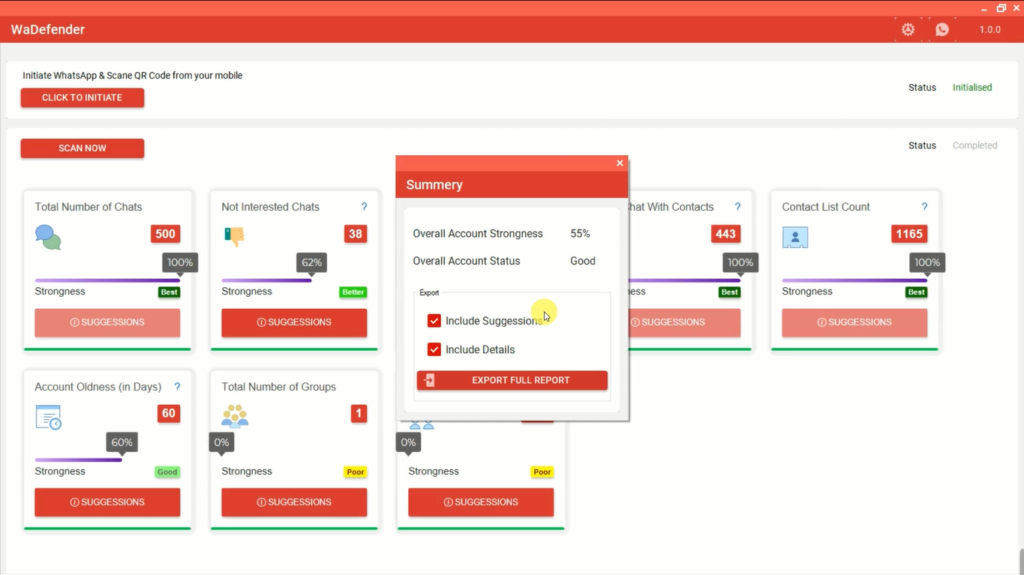Click Overall Account Status Good value
The width and height of the screenshot is (1024, 575).
pyautogui.click(x=583, y=261)
